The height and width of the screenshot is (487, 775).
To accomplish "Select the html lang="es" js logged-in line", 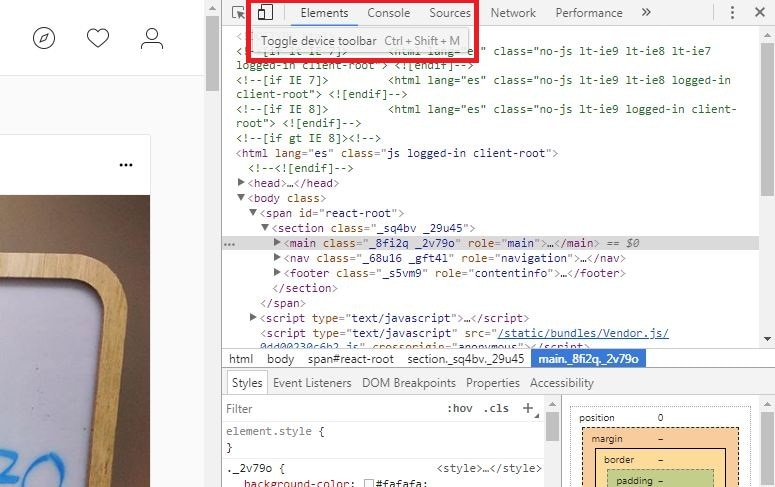I will coord(397,153).
